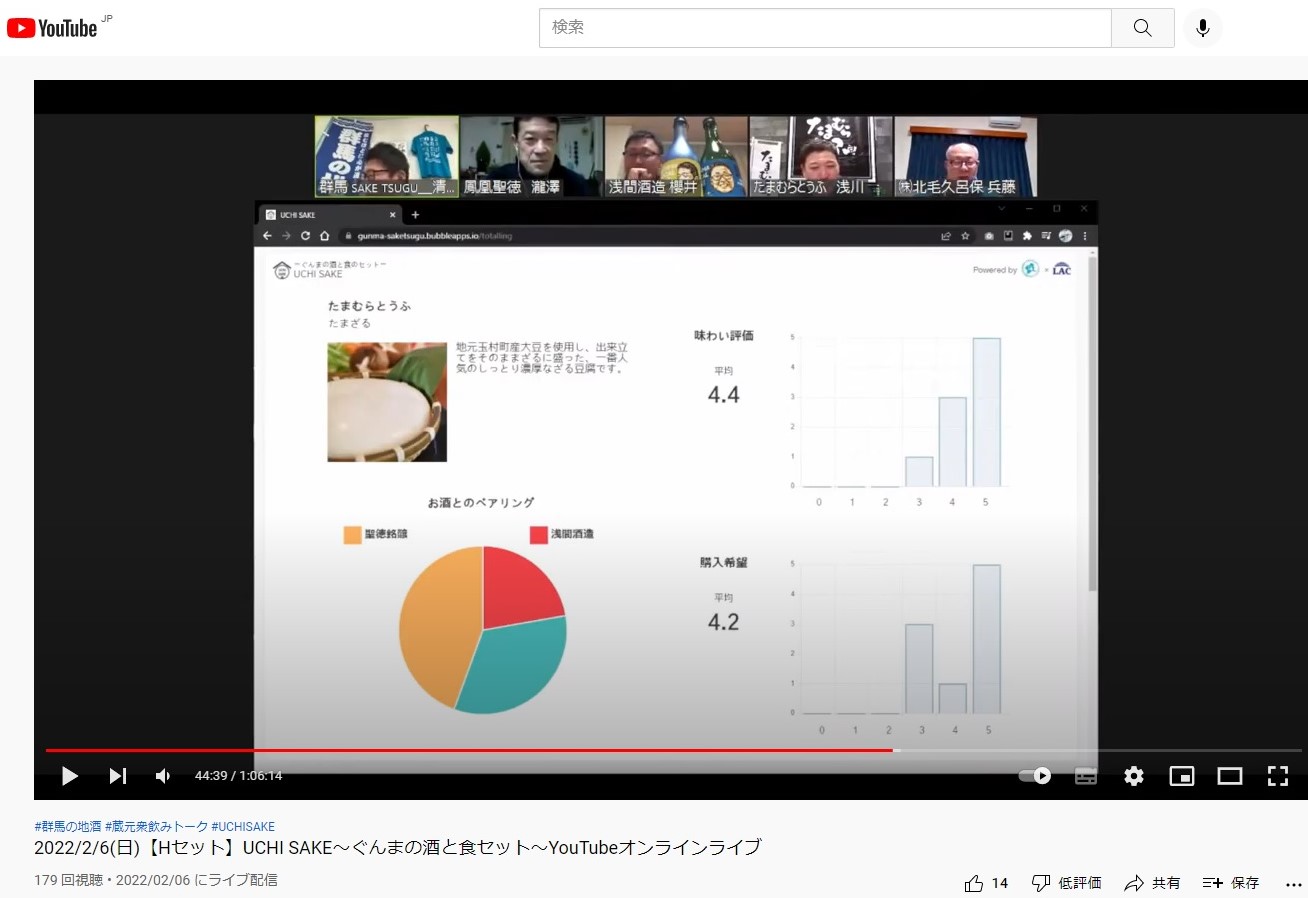Toggle subtitles/closed captions

pyautogui.click(x=1085, y=776)
